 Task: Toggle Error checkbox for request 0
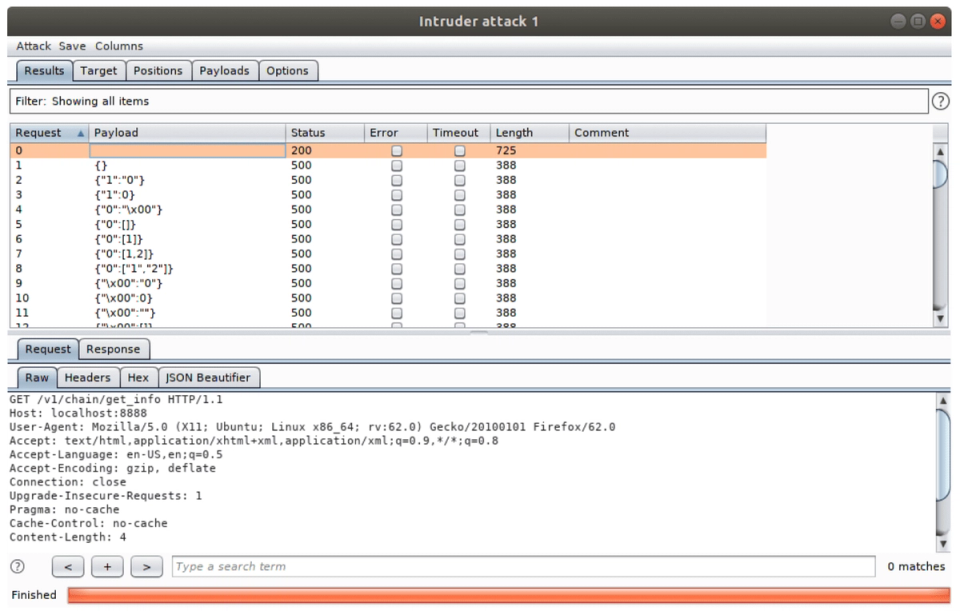point(397,151)
